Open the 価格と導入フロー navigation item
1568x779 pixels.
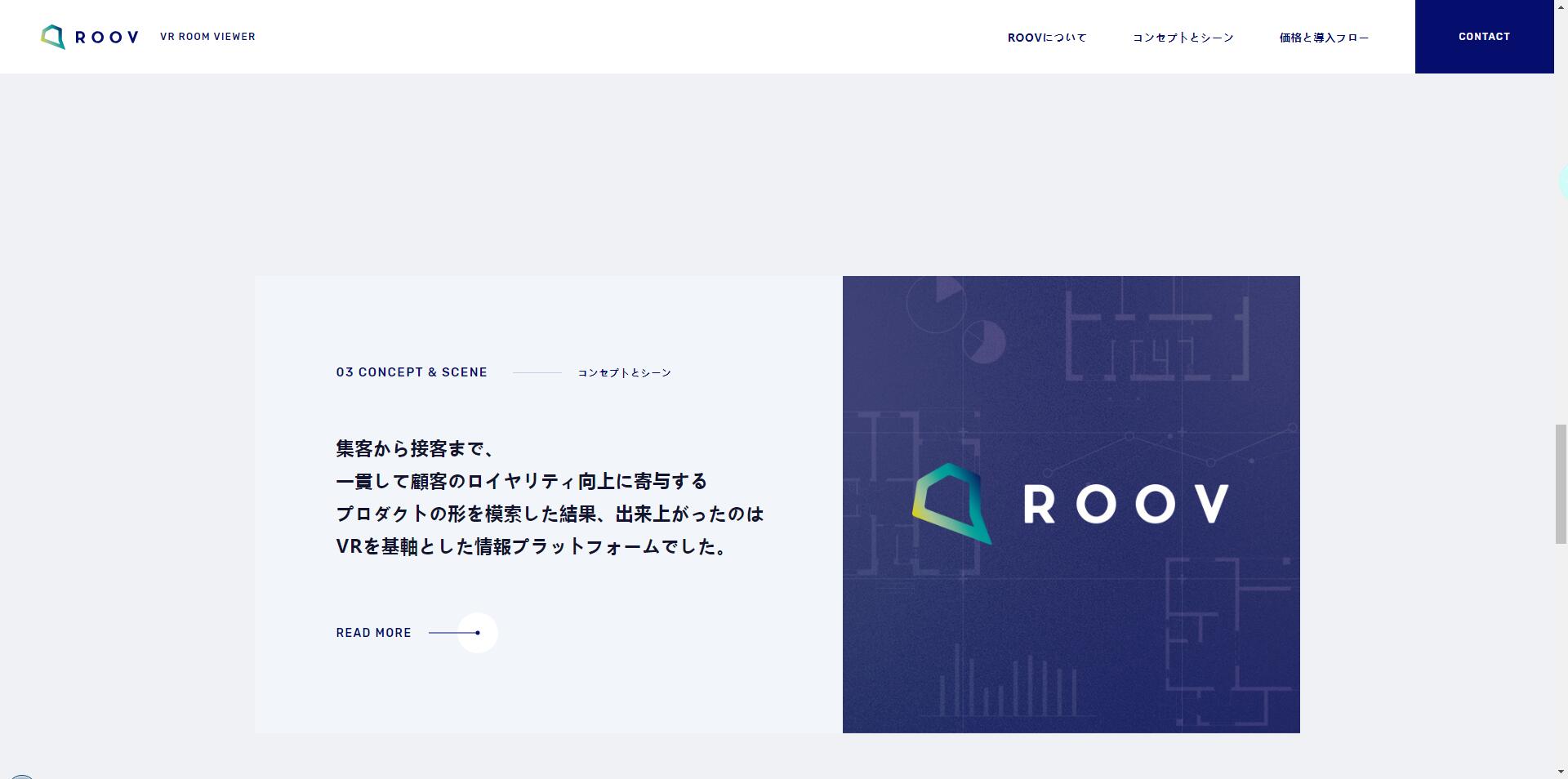pos(1324,38)
